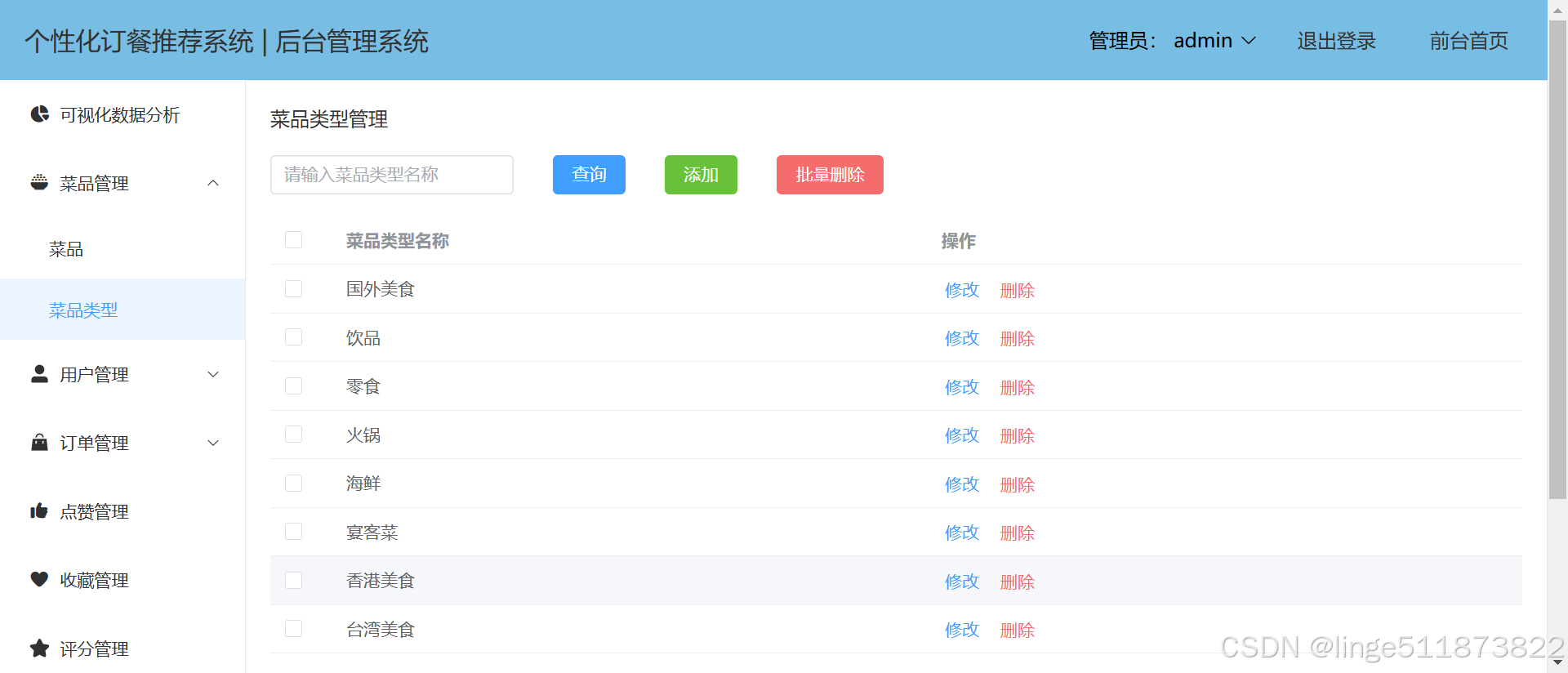Modify the 台湾美食 category
The width and height of the screenshot is (1568, 673).
click(x=962, y=630)
